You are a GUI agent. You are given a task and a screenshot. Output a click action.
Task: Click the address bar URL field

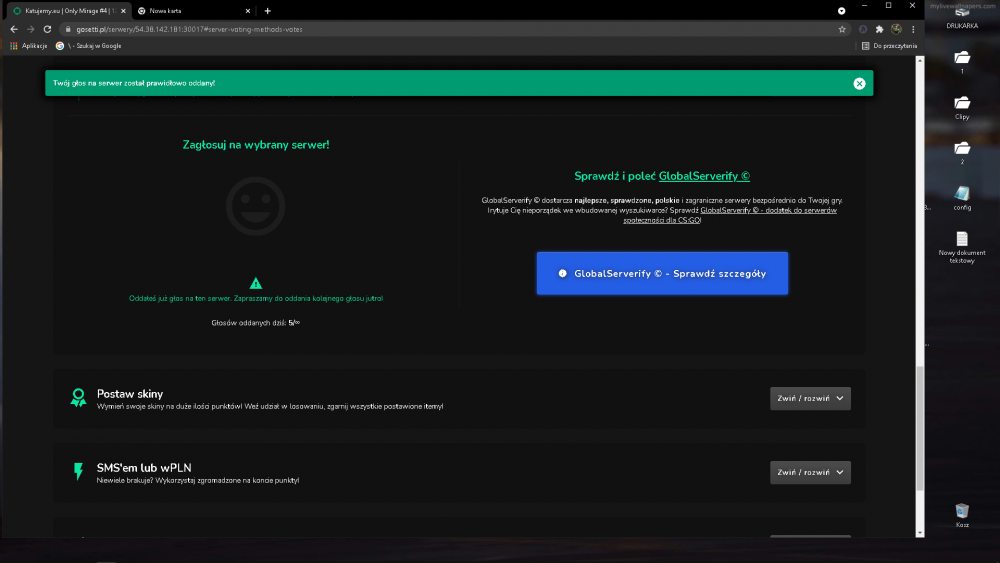446,29
